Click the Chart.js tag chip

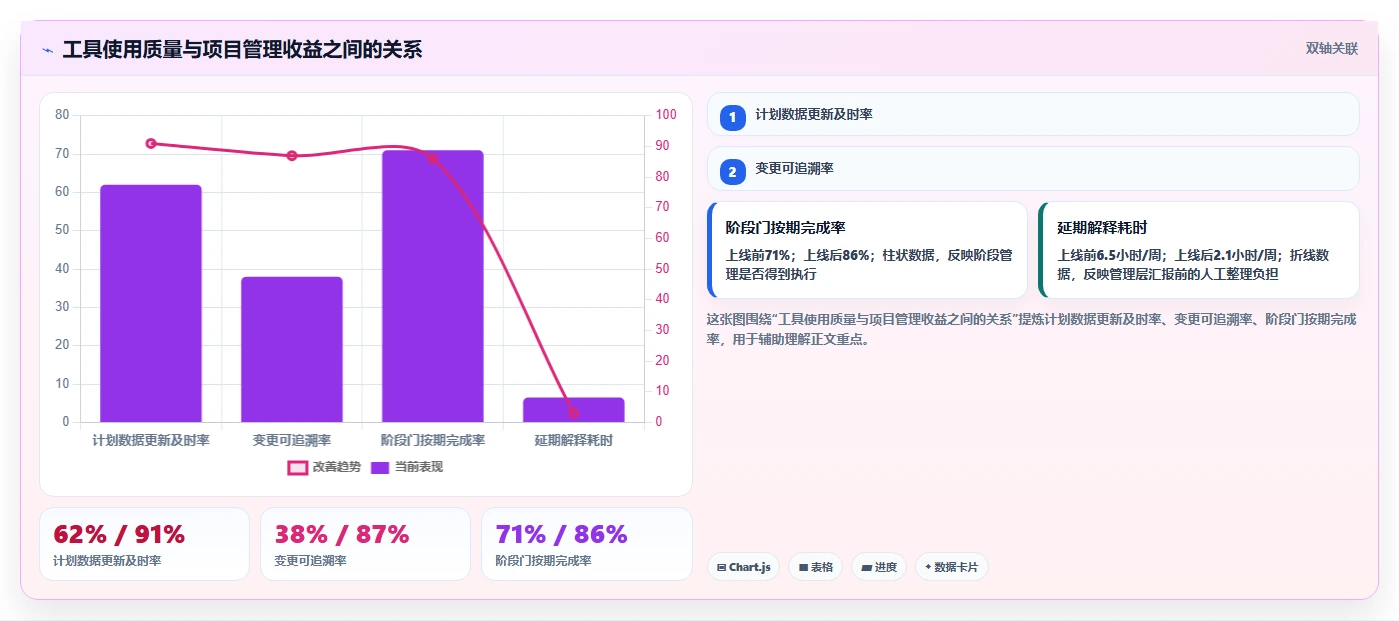coord(743,567)
